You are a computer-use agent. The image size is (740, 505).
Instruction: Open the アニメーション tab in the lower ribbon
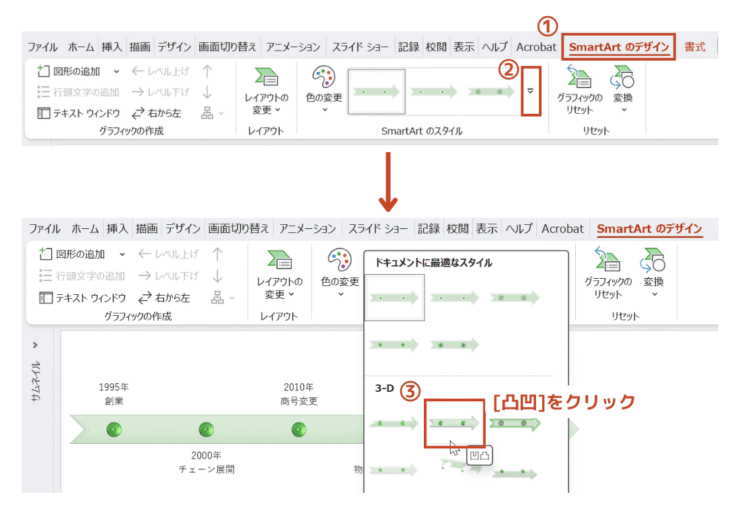(x=311, y=229)
